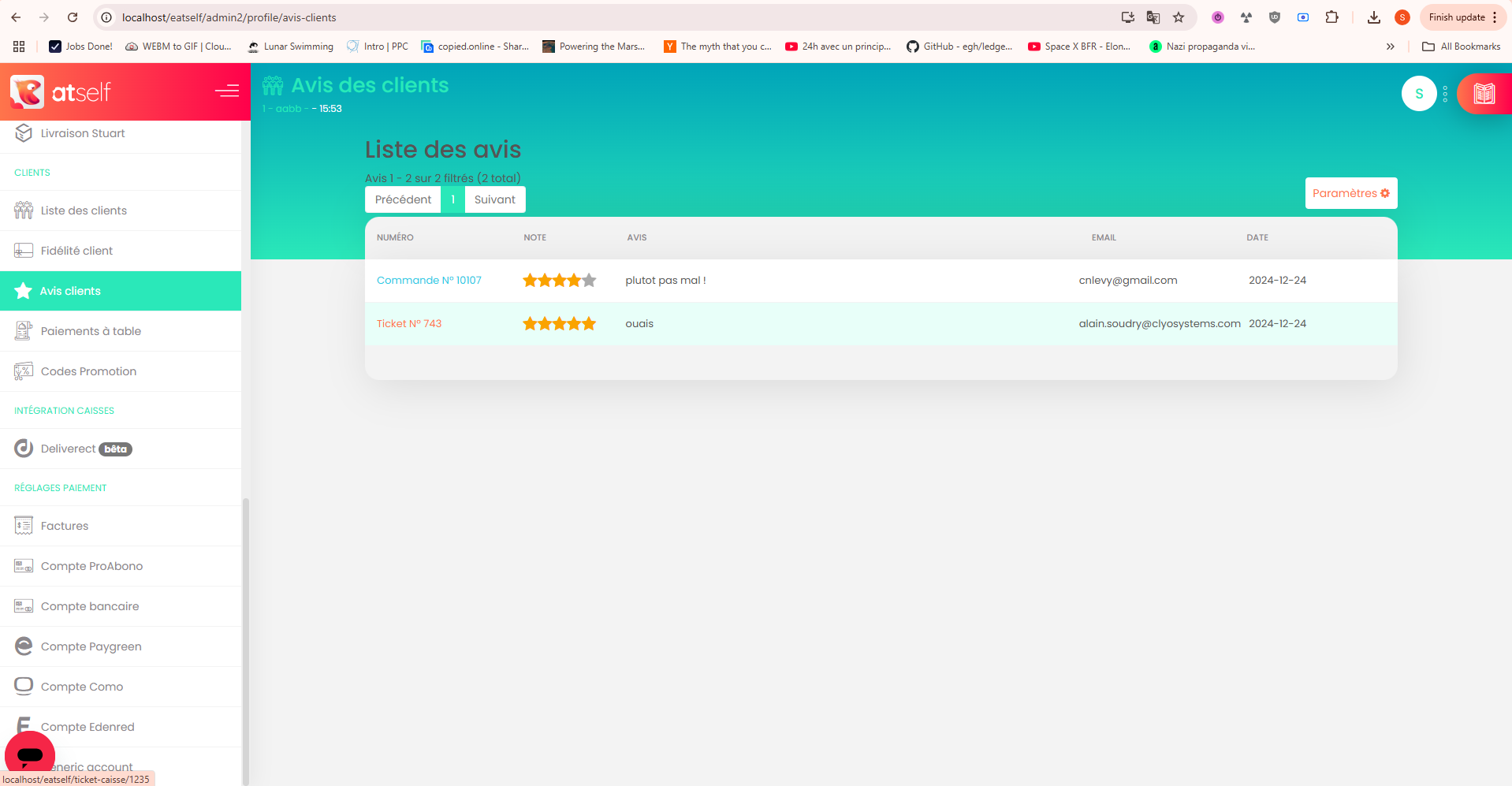This screenshot has height=786, width=1512.
Task: Select Avis clients menu item
Action: (121, 291)
